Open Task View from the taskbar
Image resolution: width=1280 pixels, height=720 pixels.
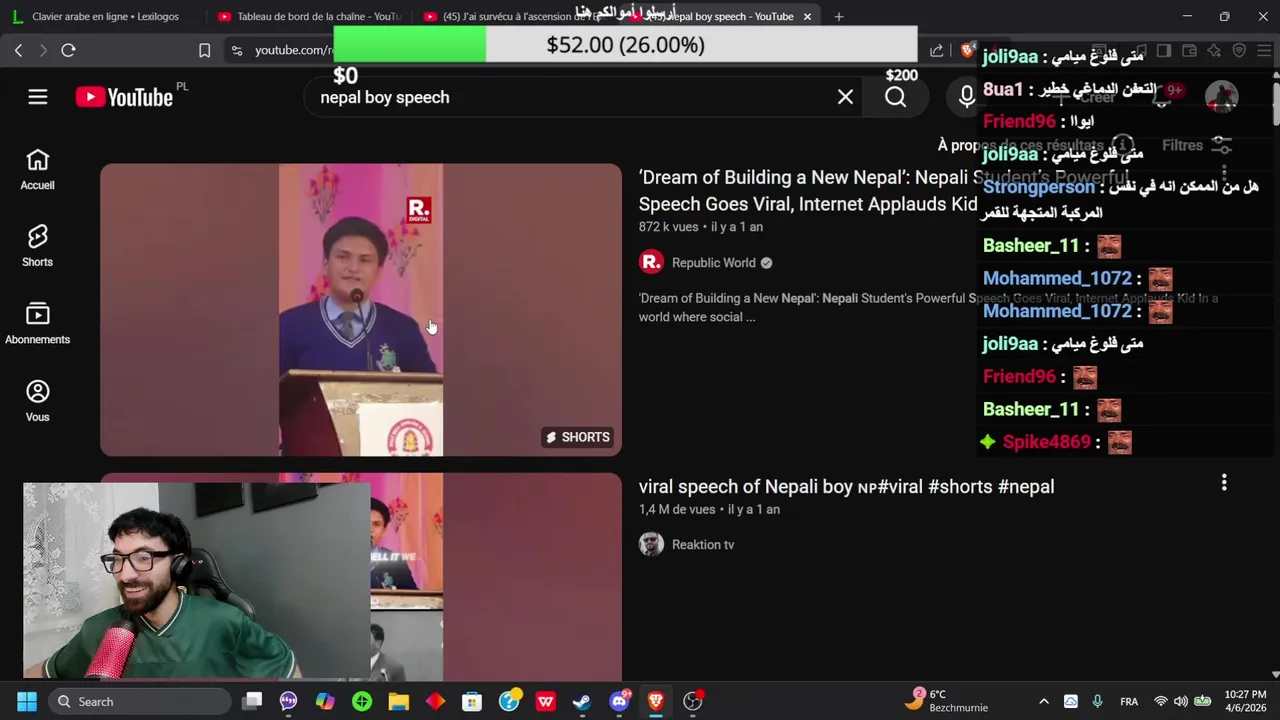click(x=252, y=701)
